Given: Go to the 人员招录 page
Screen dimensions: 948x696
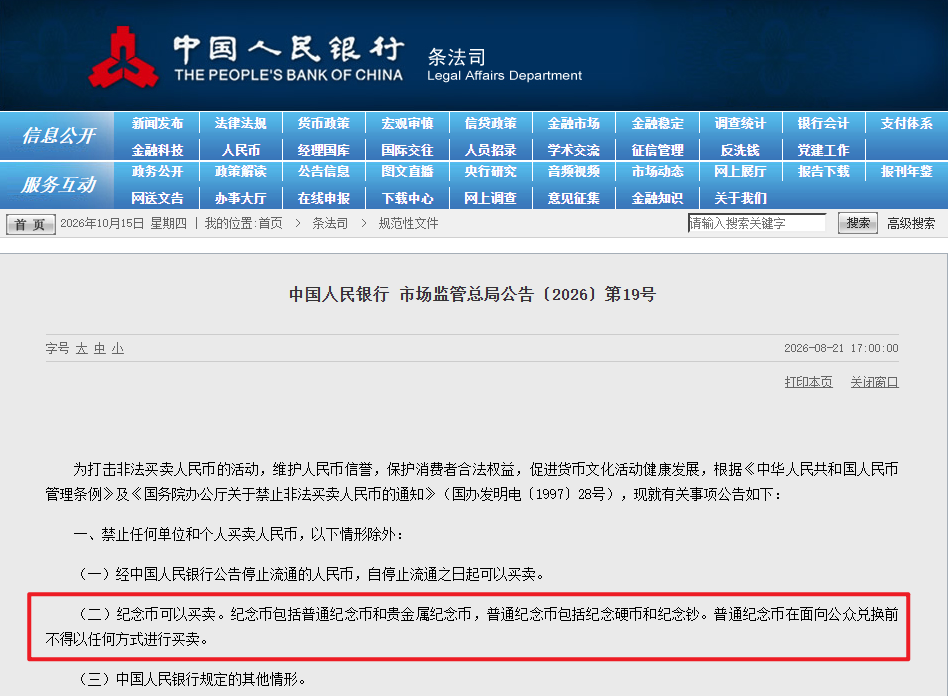Looking at the screenshot, I should click(490, 150).
